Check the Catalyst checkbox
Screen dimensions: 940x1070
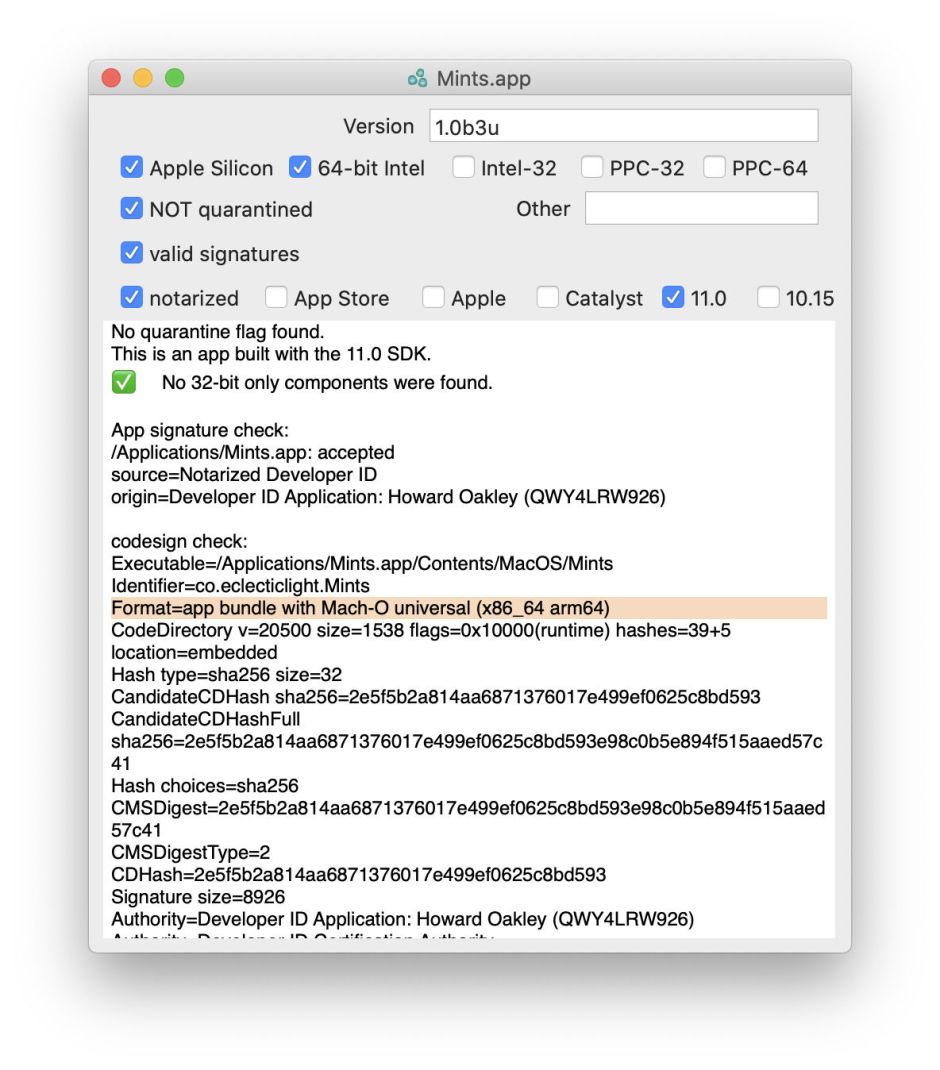click(548, 298)
